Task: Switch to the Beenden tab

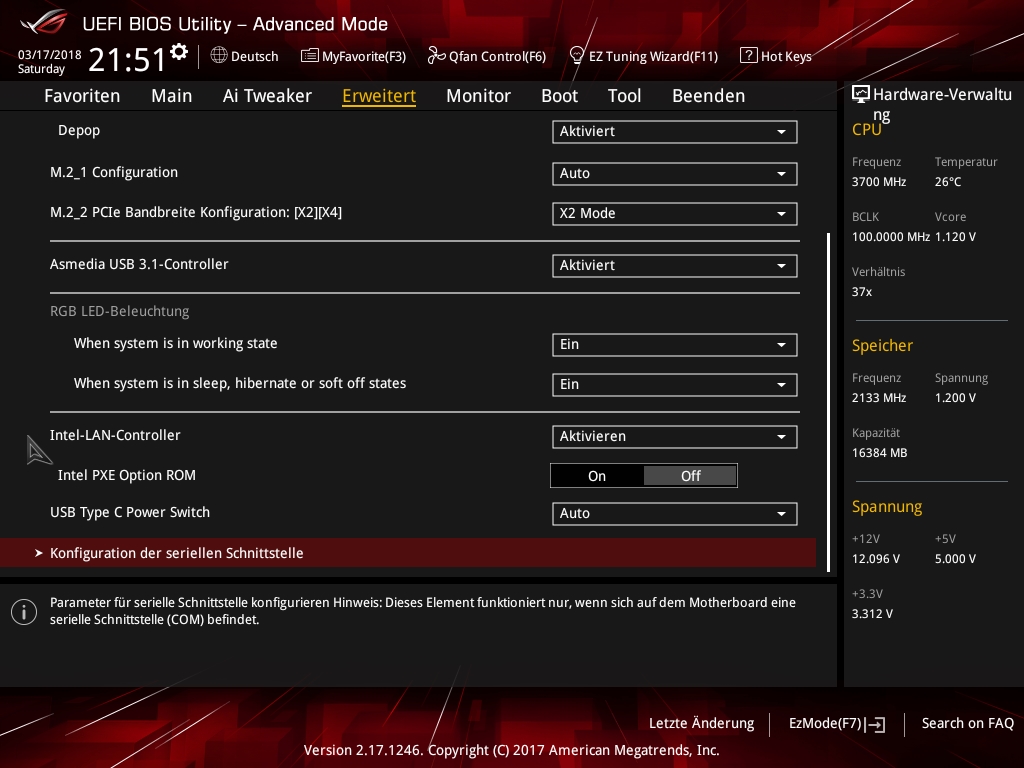Action: click(709, 96)
